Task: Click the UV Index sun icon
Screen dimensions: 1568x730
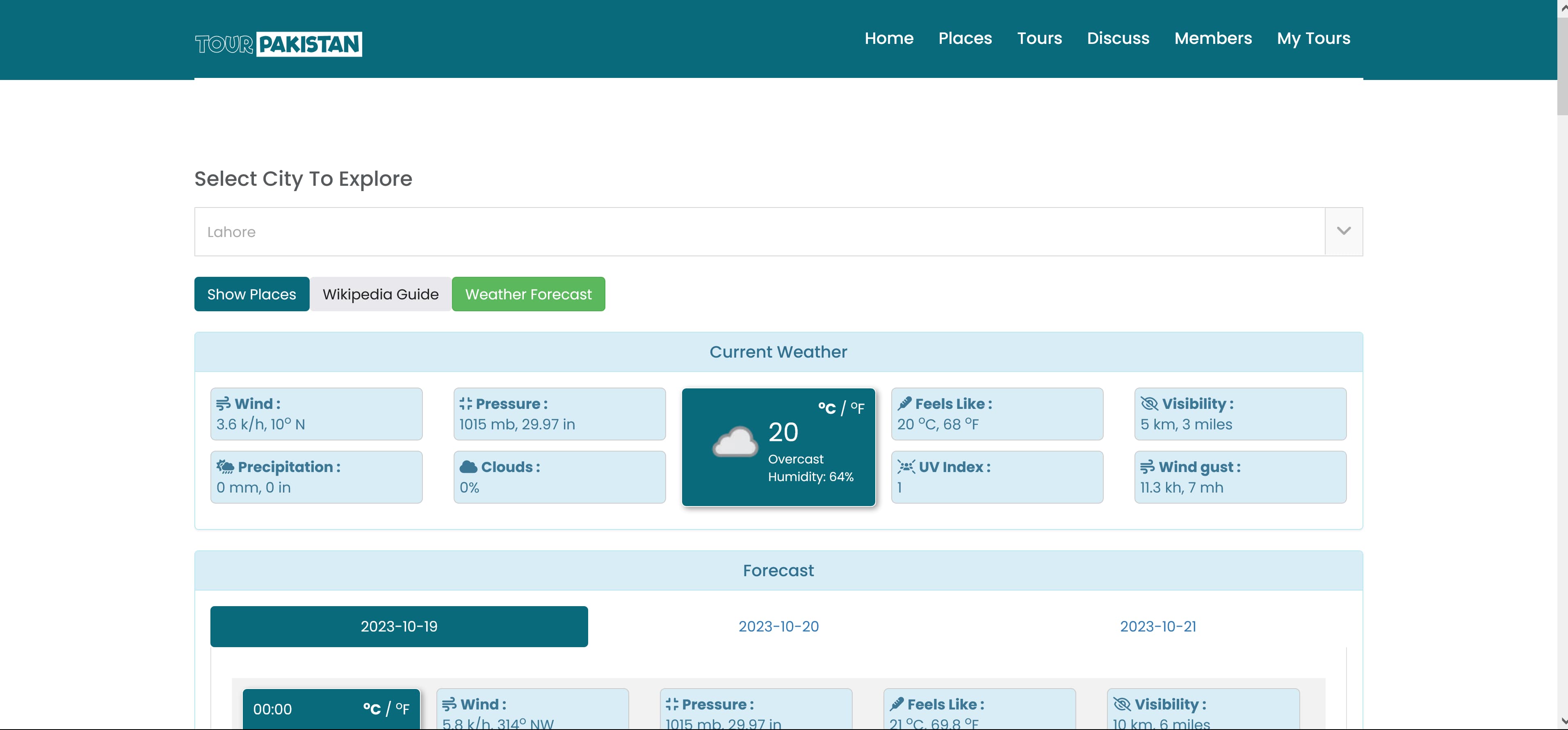Action: point(906,467)
